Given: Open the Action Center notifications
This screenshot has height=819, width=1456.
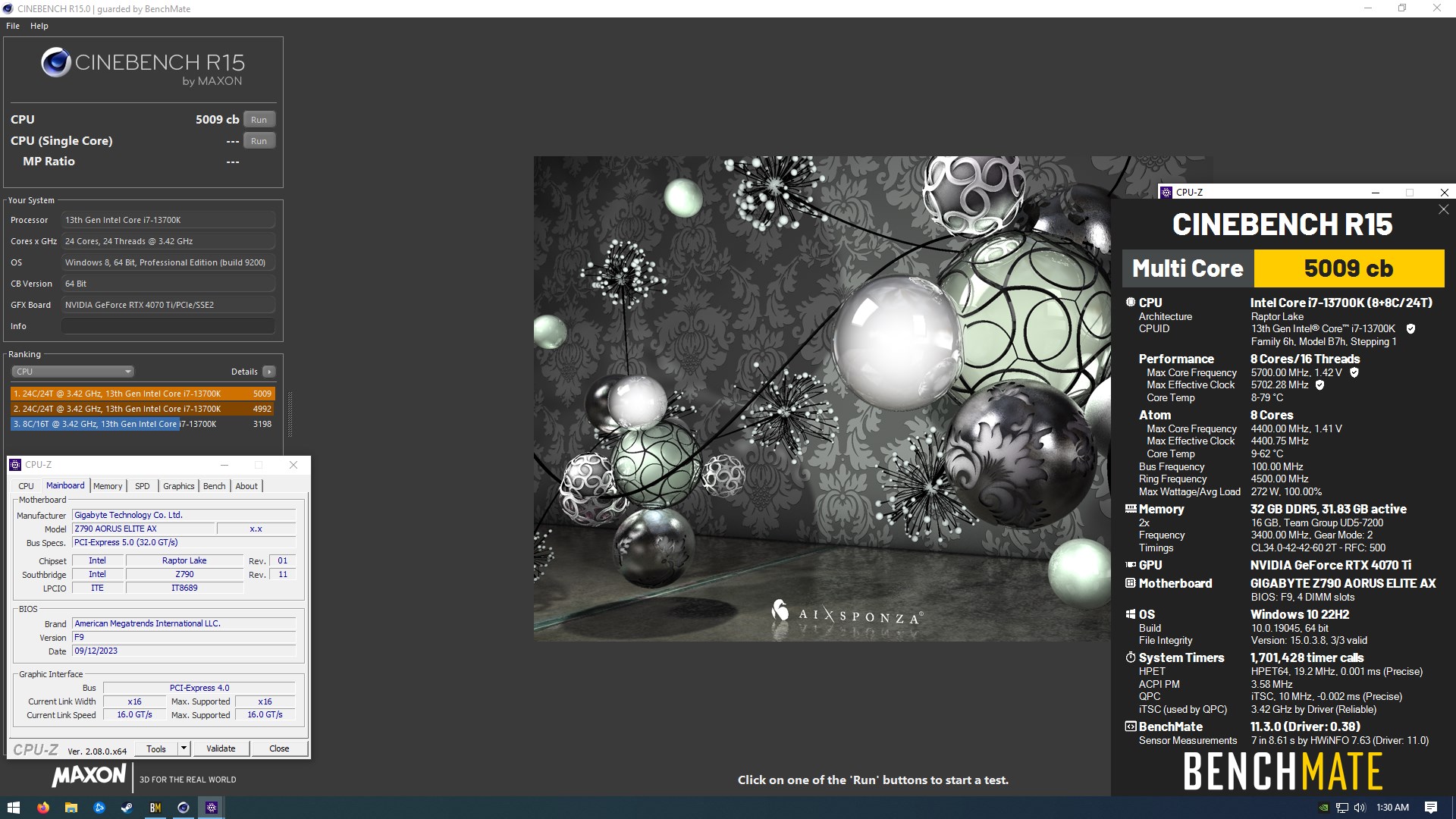Looking at the screenshot, I should (1431, 808).
